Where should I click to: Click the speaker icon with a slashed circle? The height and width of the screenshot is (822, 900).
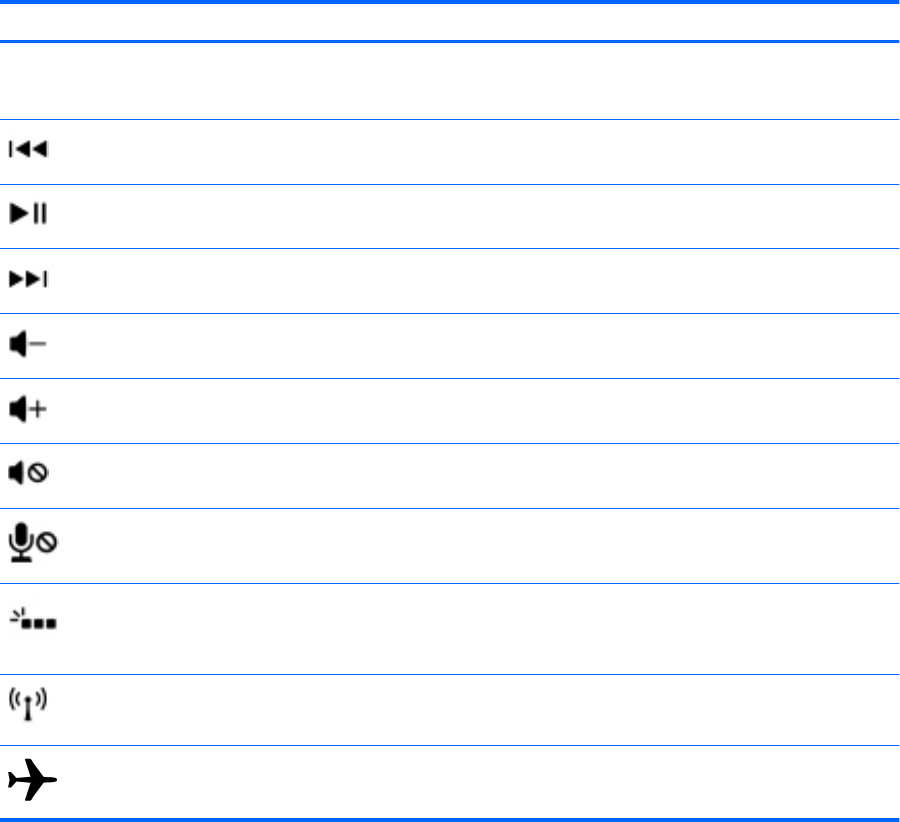[28, 475]
